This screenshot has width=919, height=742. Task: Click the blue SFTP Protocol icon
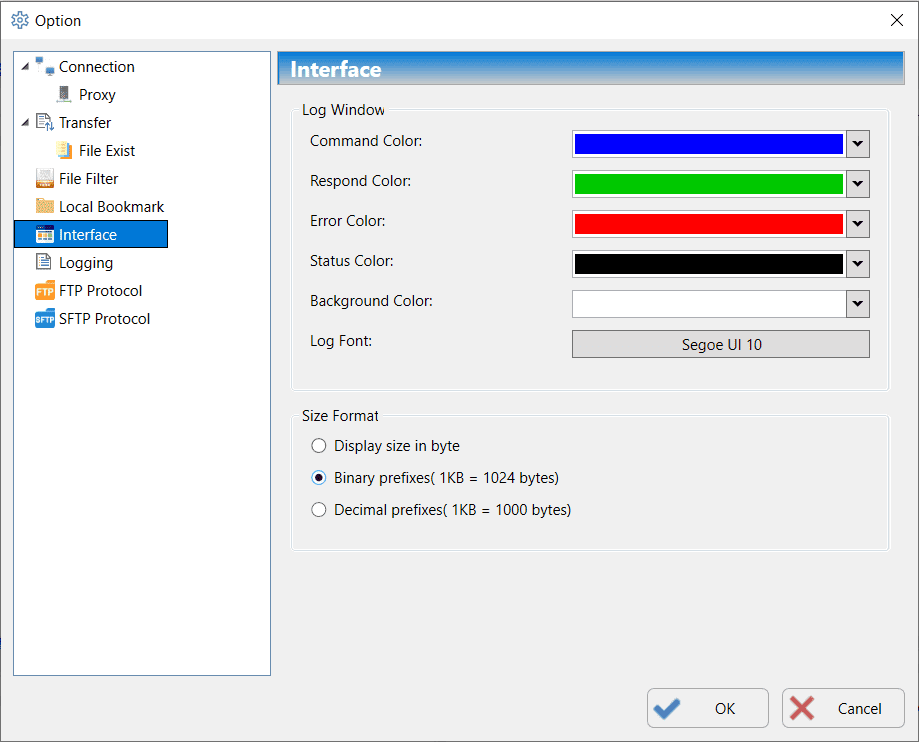pos(44,319)
